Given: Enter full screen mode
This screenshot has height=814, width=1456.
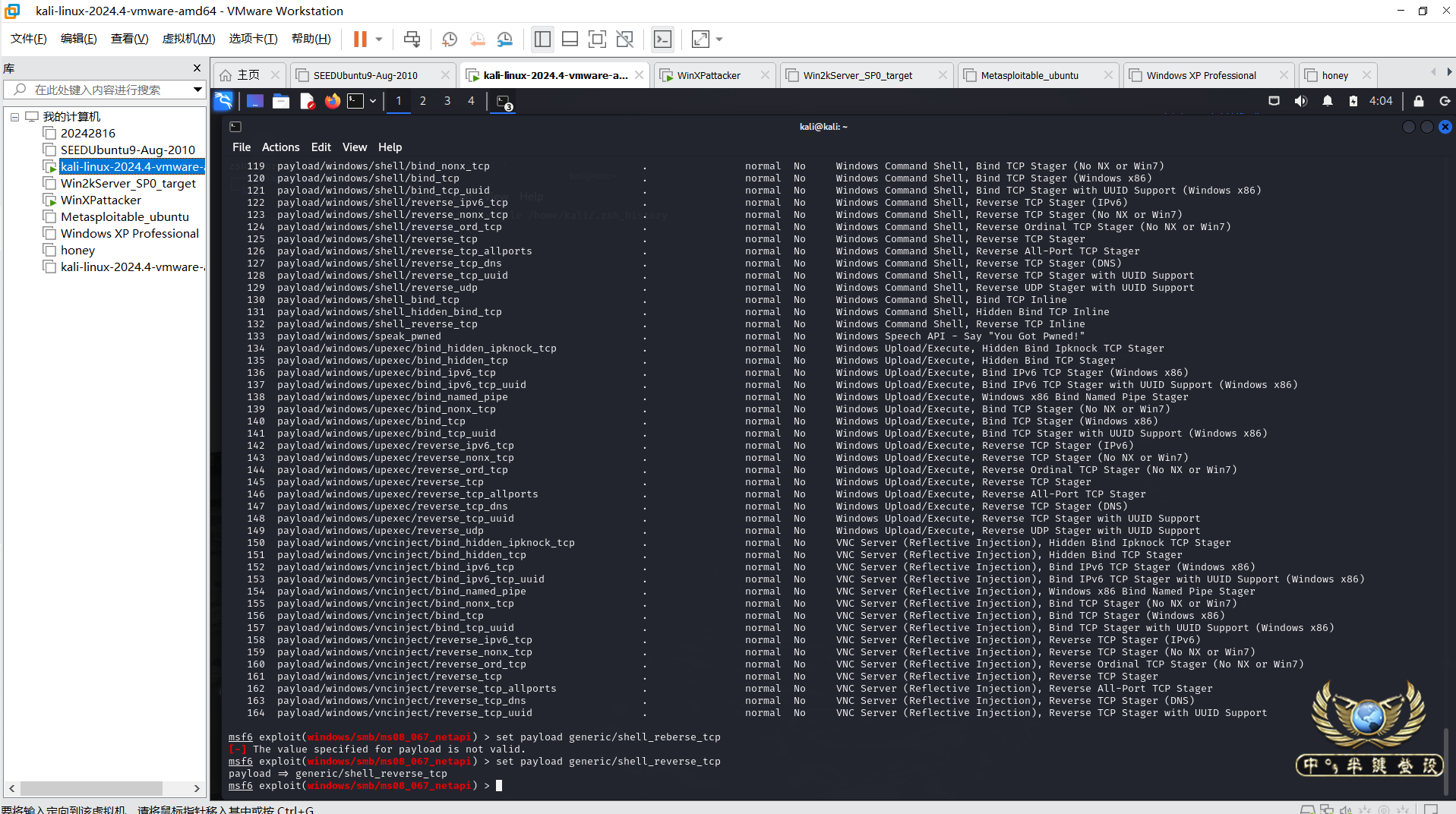Looking at the screenshot, I should (597, 39).
